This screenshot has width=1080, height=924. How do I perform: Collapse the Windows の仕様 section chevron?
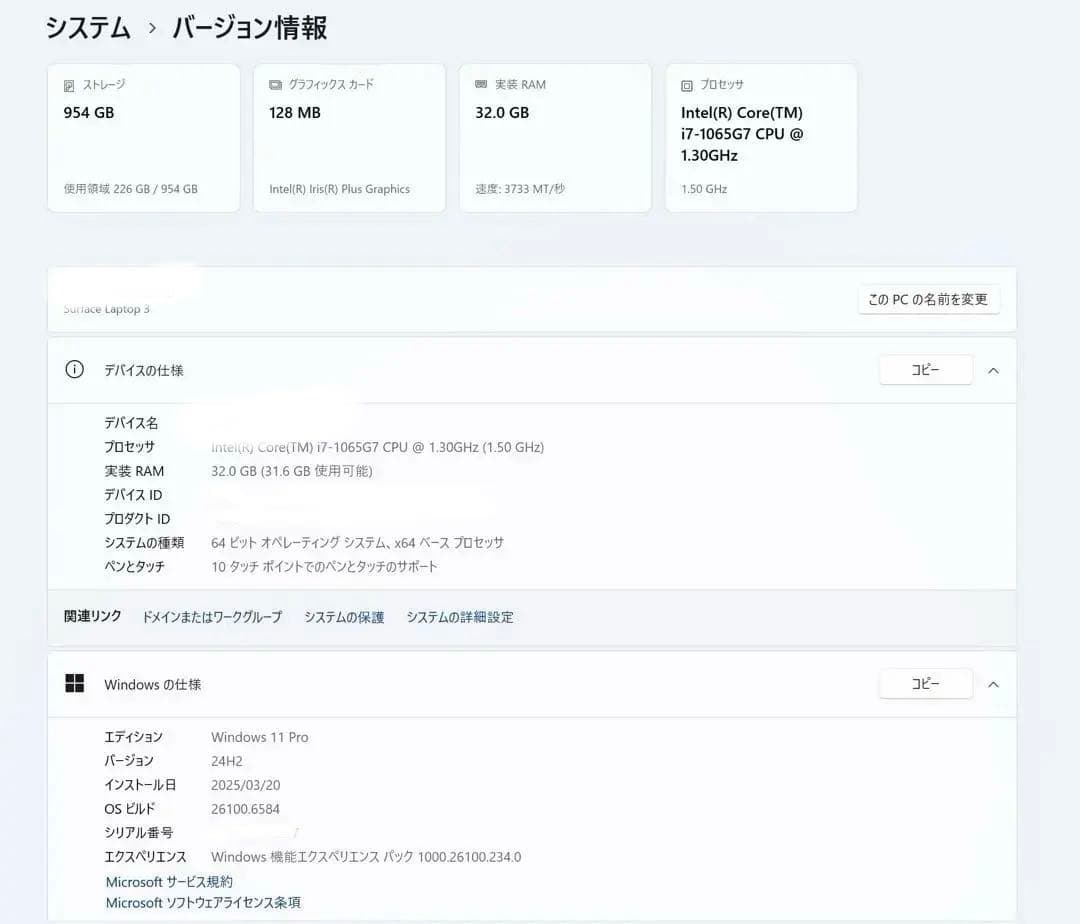[x=993, y=684]
